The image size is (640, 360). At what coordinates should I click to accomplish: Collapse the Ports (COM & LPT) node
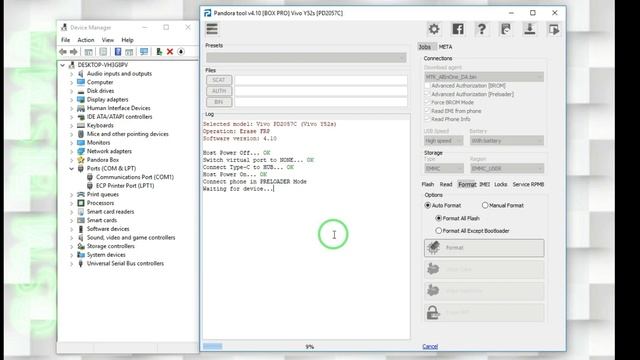click(71, 168)
